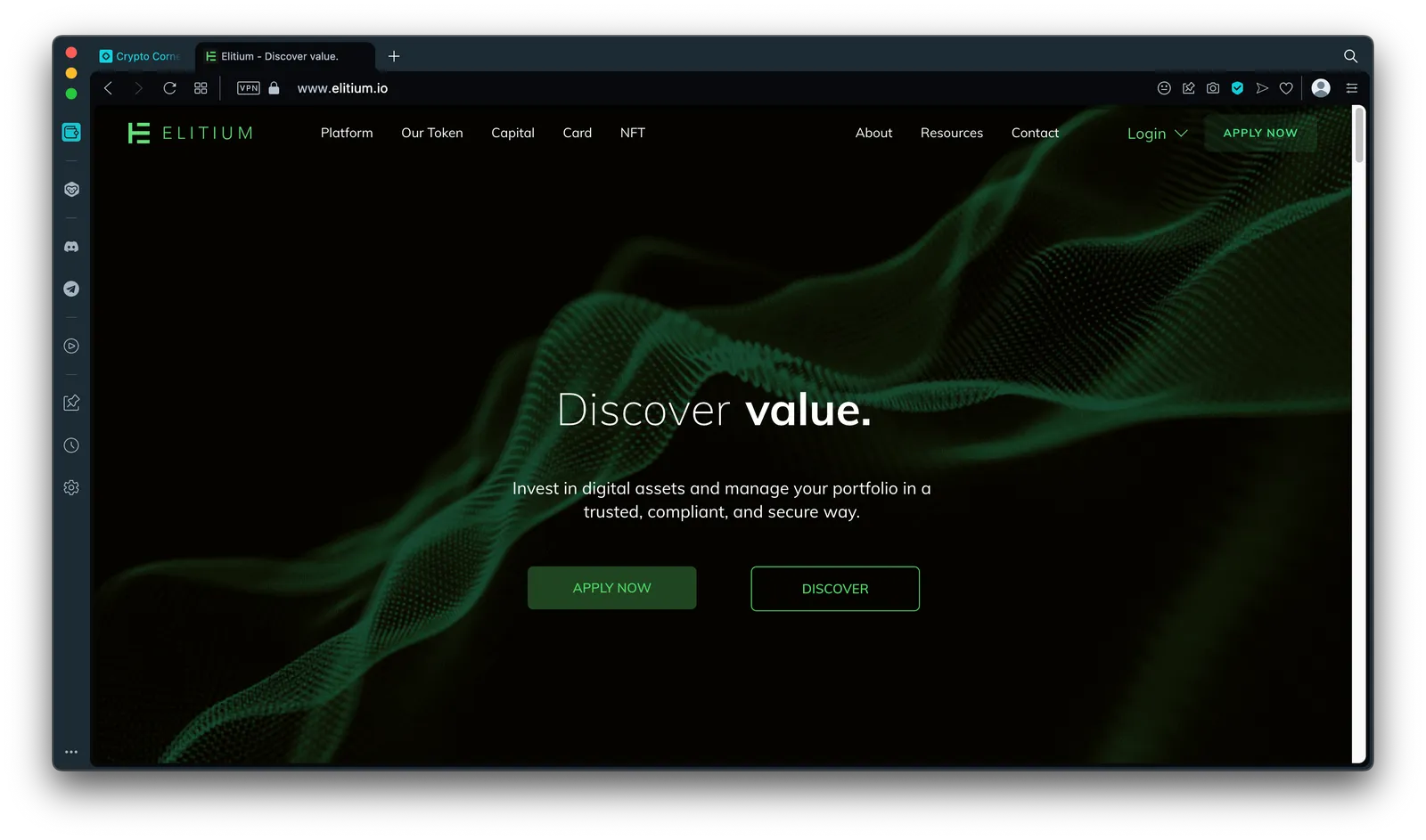This screenshot has height=840, width=1426.
Task: Open Discord from the sidebar
Action: pos(71,247)
